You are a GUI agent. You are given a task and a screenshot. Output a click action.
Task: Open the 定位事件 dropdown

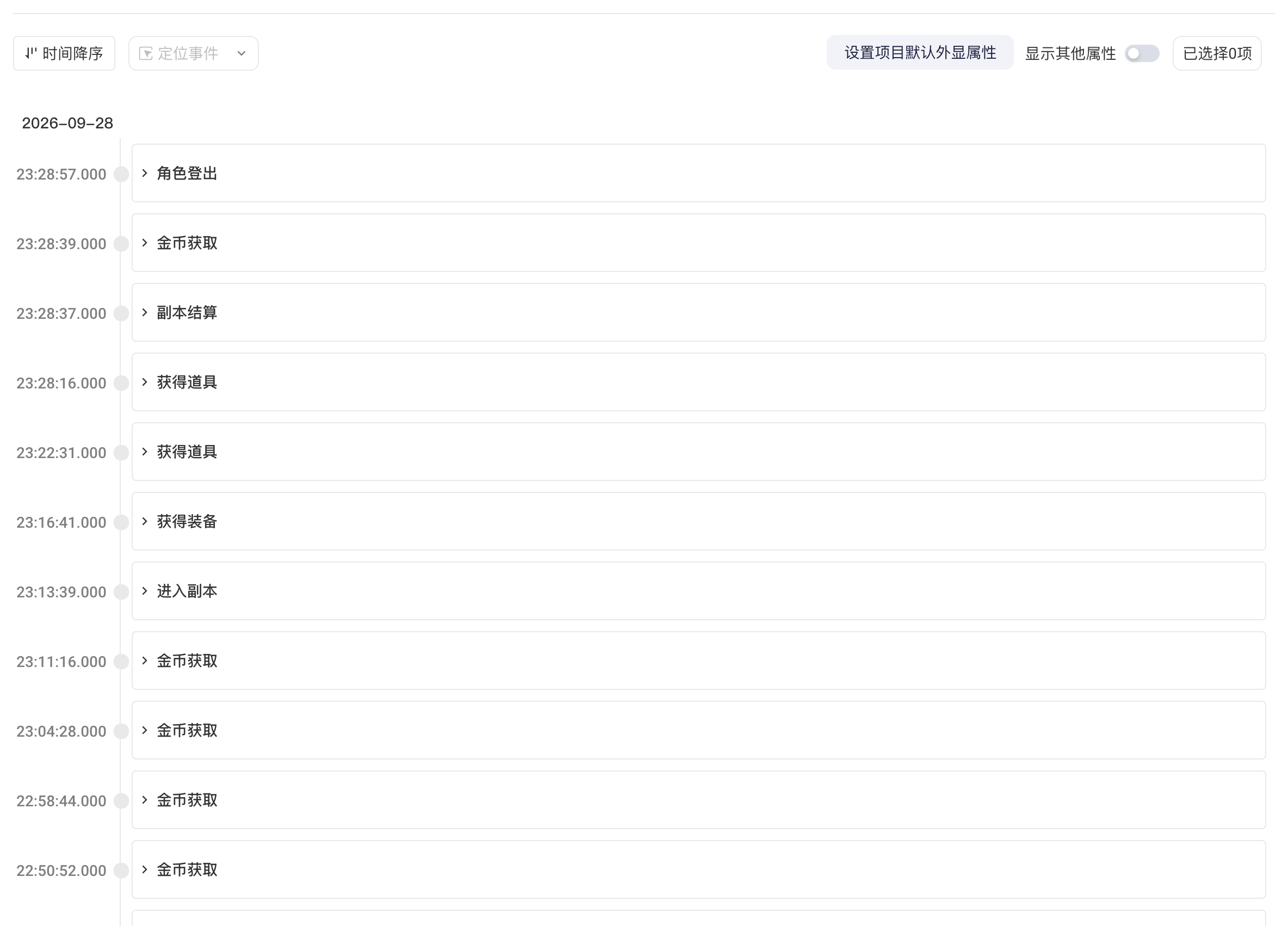[x=194, y=53]
